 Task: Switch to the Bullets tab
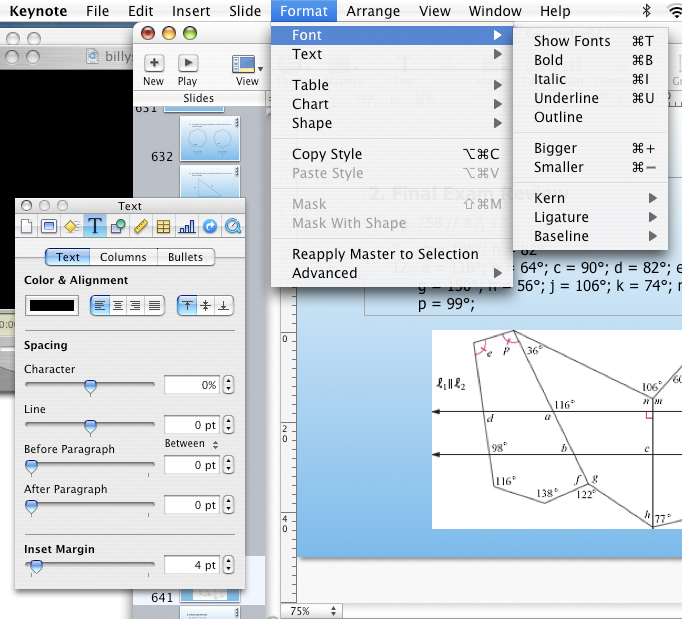tap(185, 257)
